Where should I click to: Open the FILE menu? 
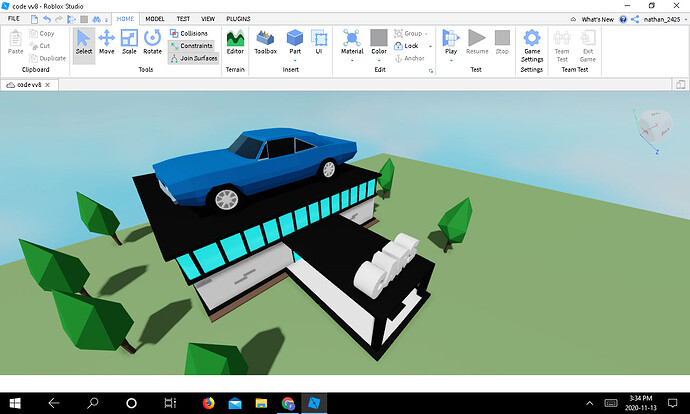pos(14,18)
